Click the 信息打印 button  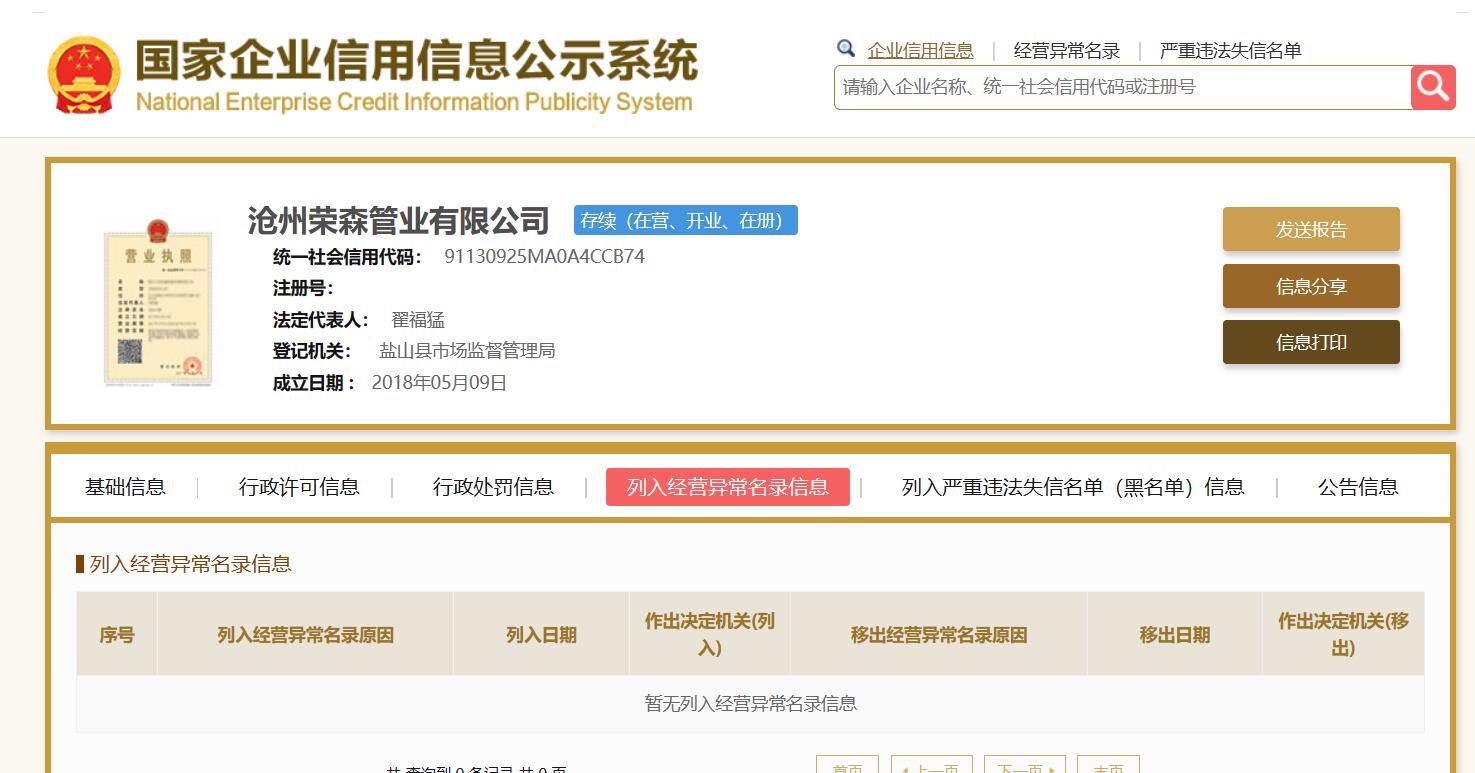click(x=1311, y=342)
